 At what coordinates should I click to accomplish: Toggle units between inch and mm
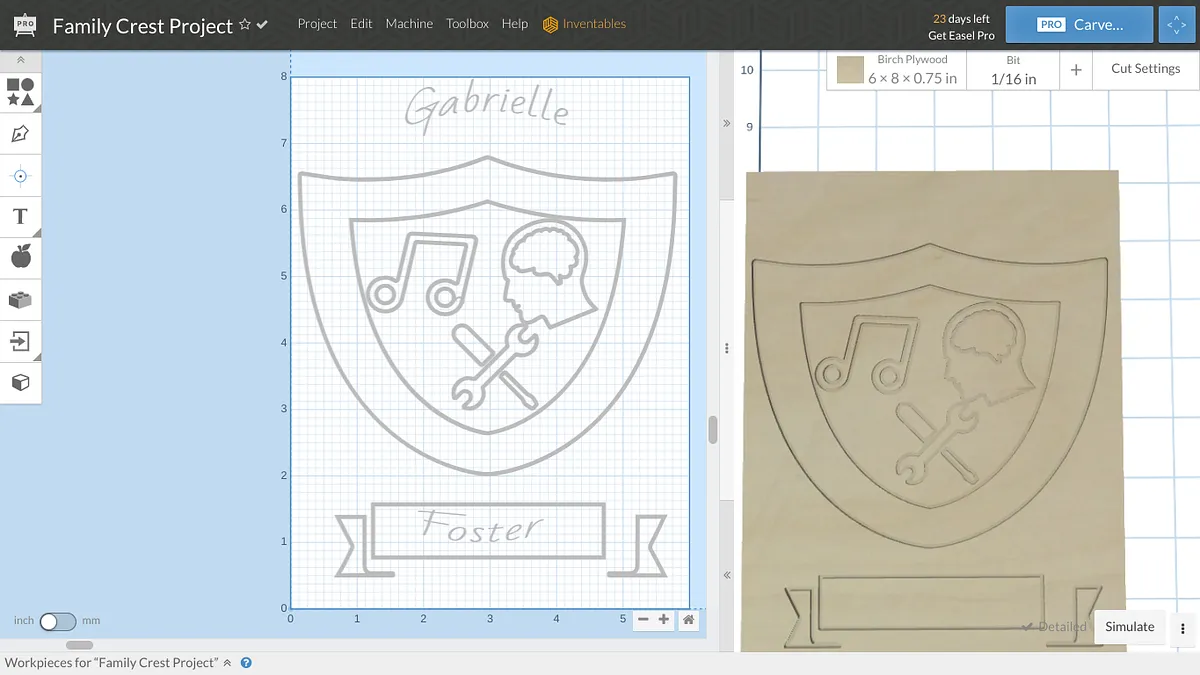click(x=57, y=621)
